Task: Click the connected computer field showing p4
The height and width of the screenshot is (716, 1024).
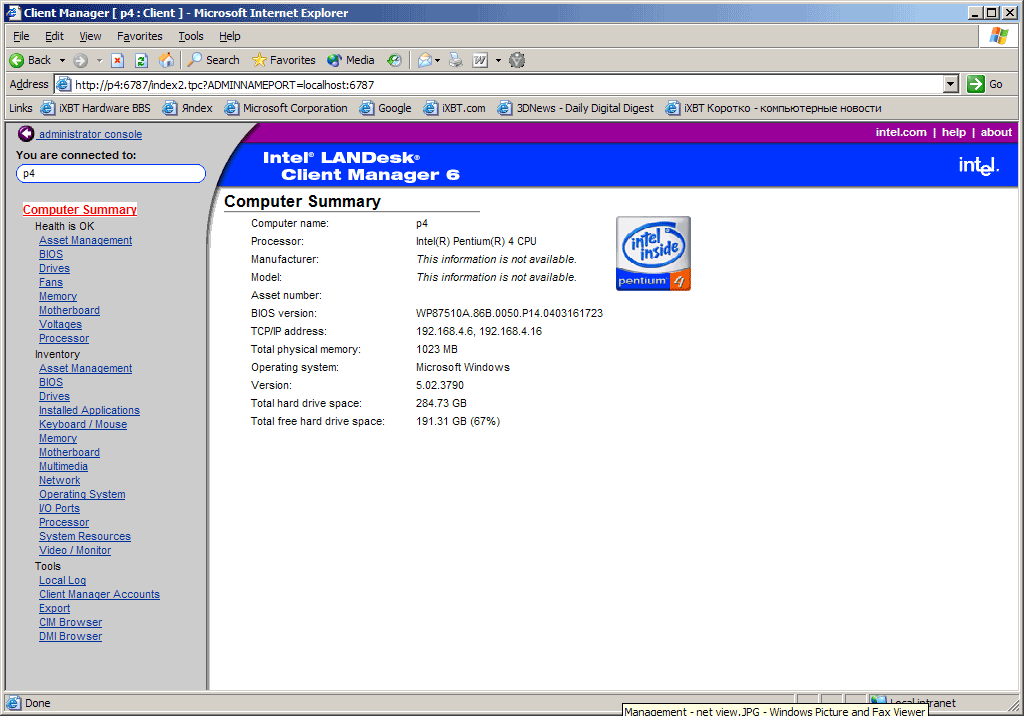Action: (110, 173)
